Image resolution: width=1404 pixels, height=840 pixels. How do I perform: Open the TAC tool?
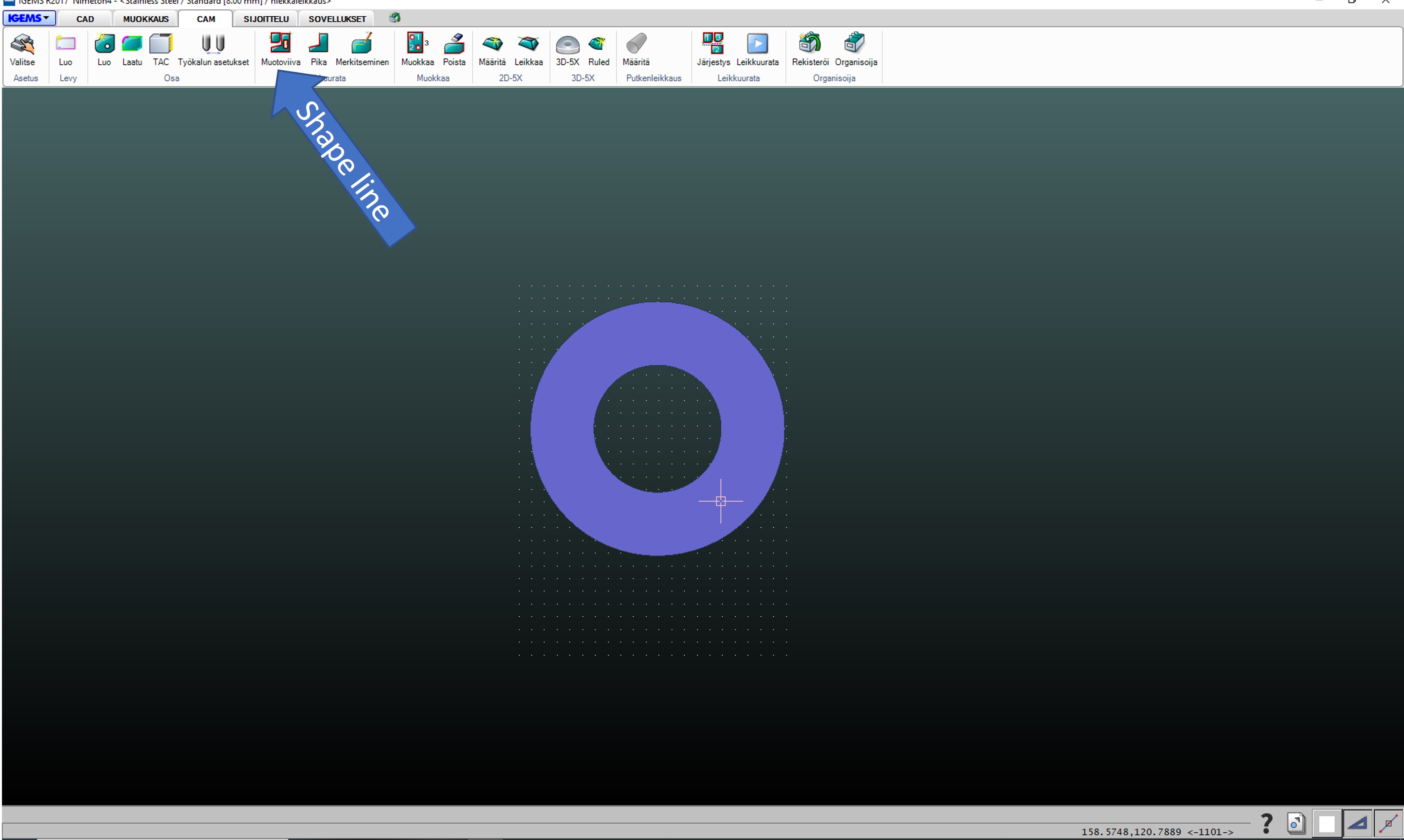(161, 49)
